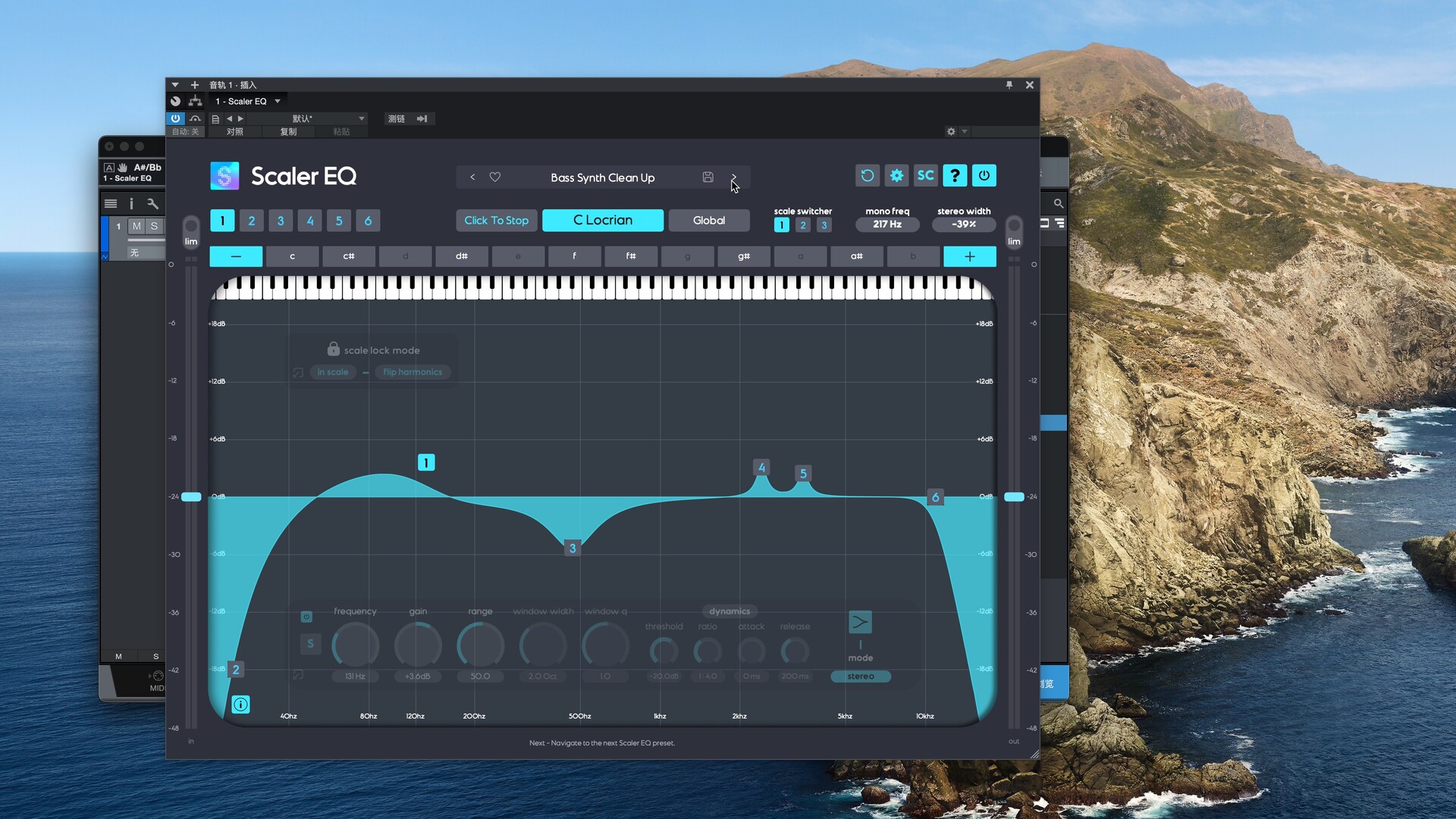This screenshot has height=819, width=1456.
Task: Click the plus button in the note row
Action: point(970,256)
